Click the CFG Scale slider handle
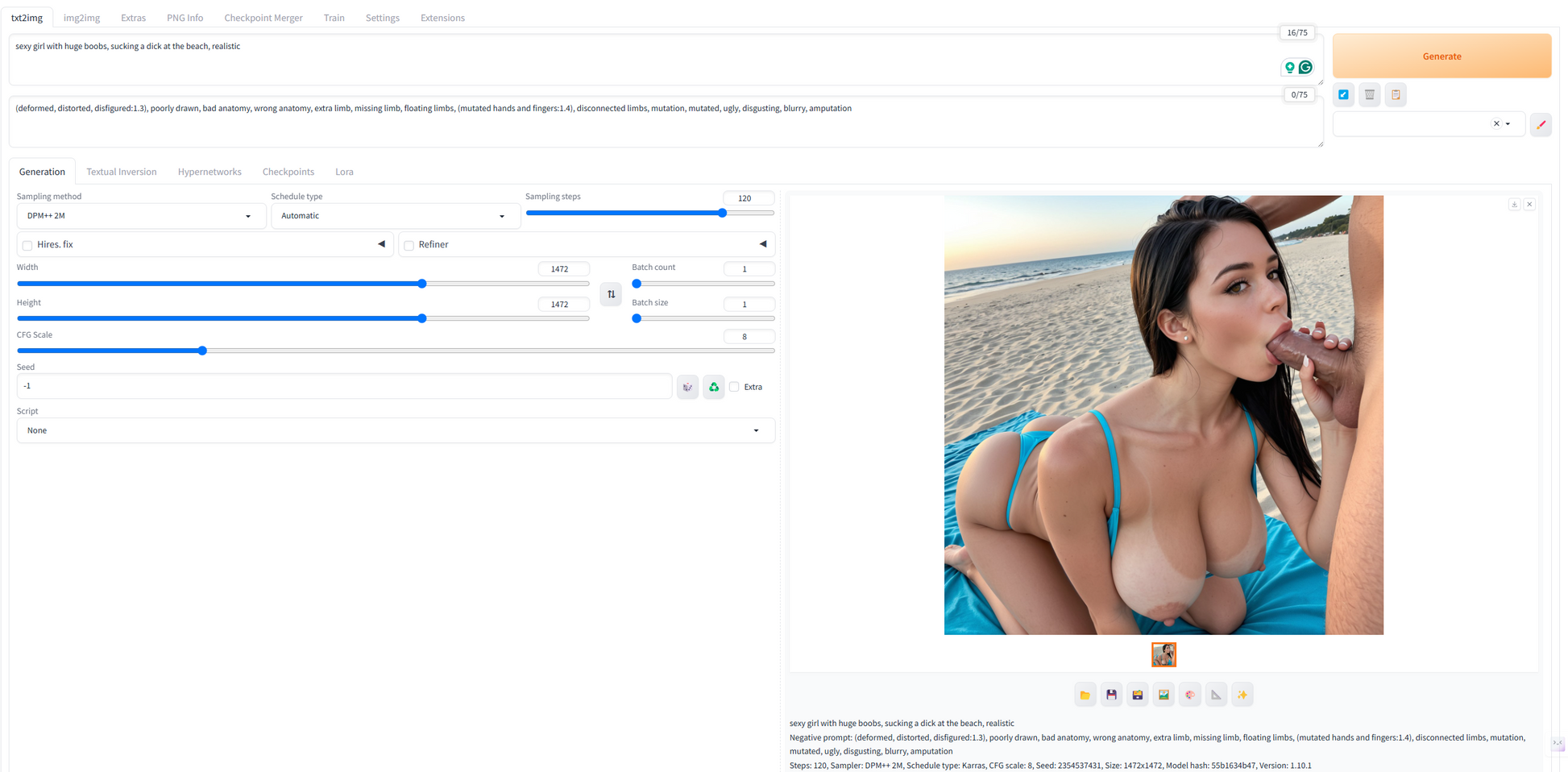1568x772 pixels. [x=203, y=351]
